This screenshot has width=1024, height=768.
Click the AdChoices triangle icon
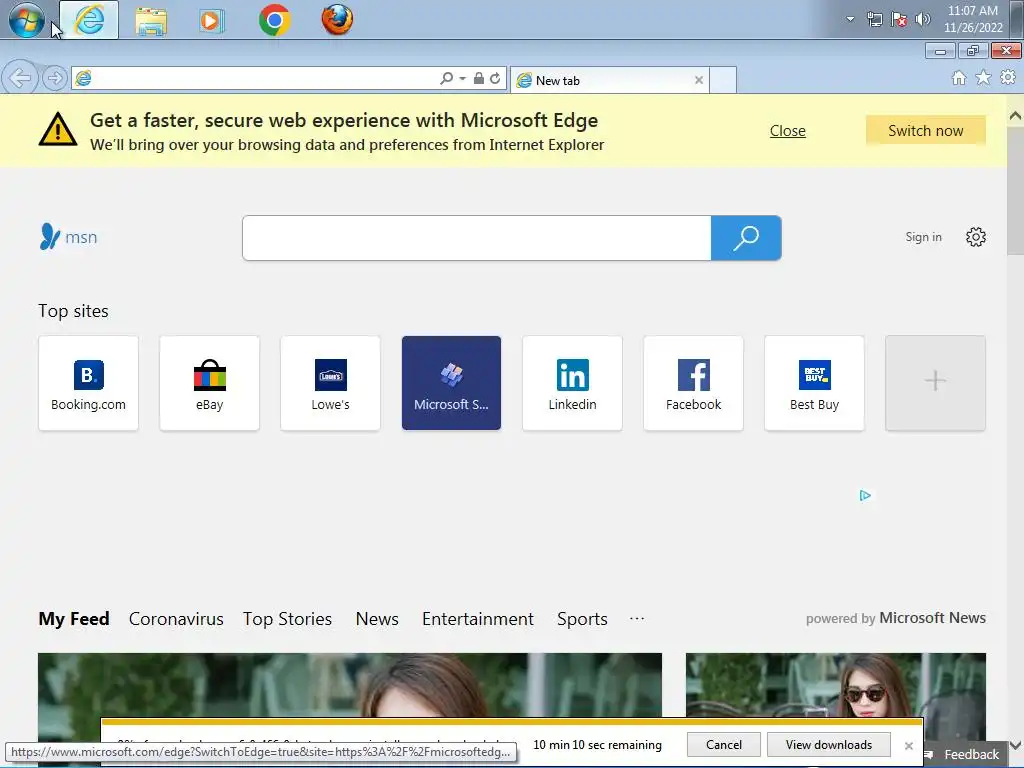865,496
